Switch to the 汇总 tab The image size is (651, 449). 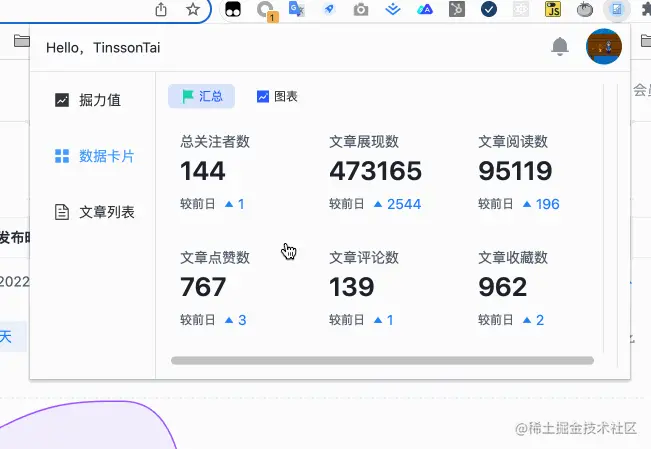(201, 96)
